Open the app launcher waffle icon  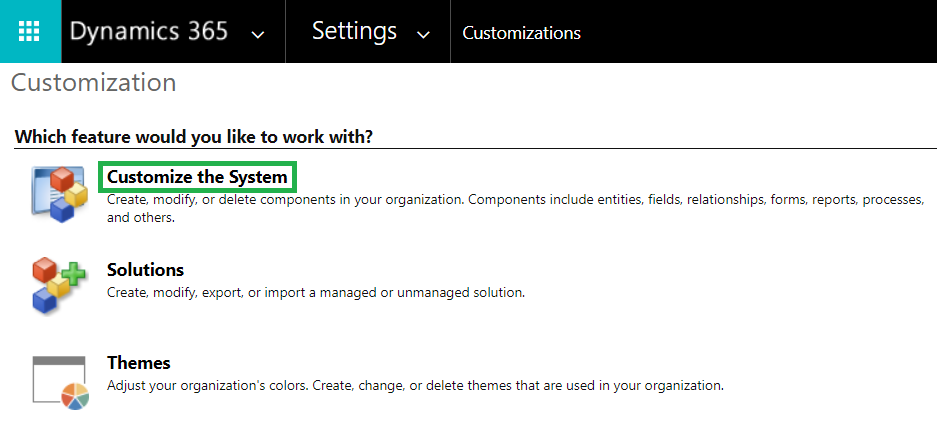coord(30,31)
